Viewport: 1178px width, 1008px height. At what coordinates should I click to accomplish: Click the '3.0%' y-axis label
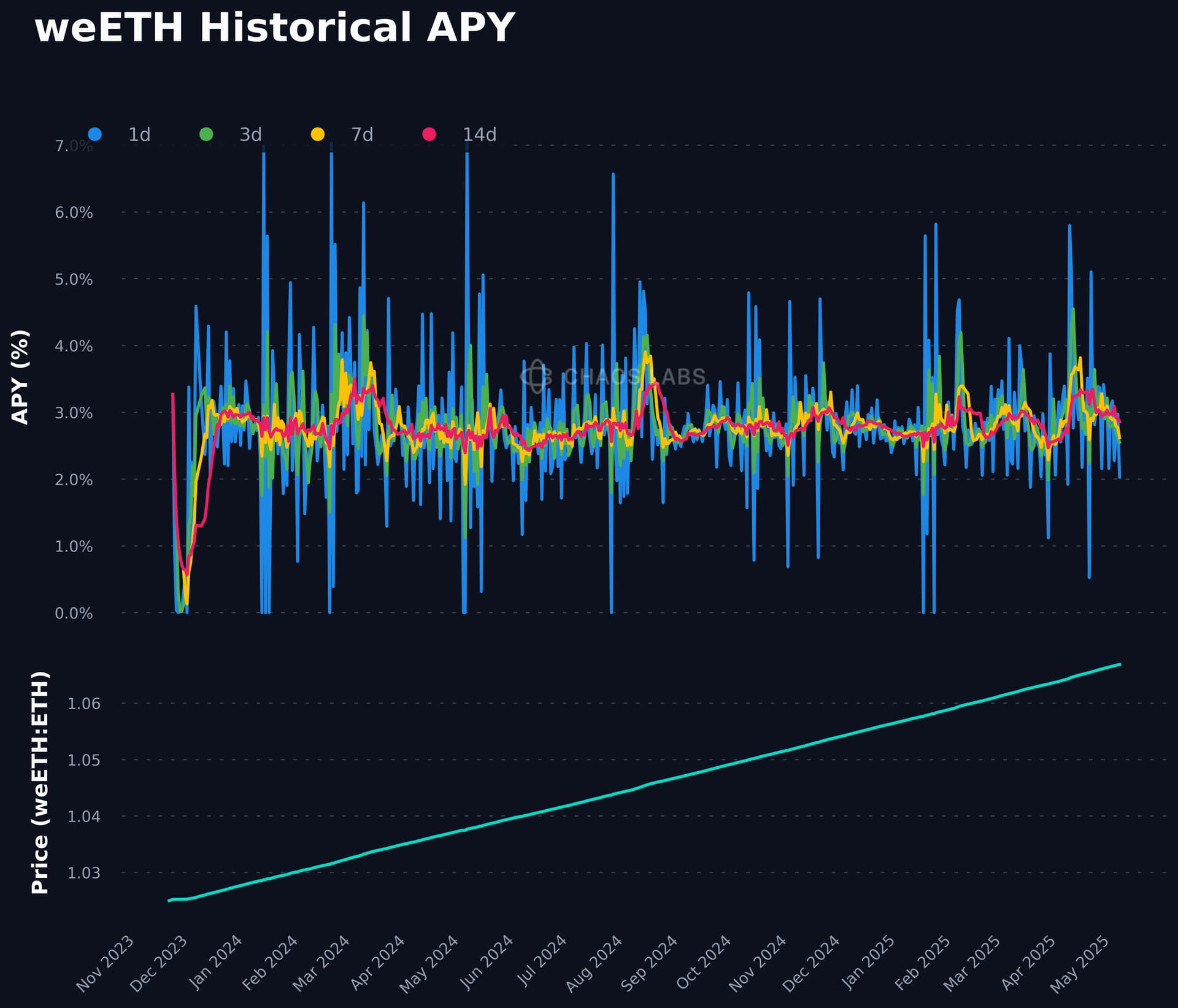tap(74, 413)
